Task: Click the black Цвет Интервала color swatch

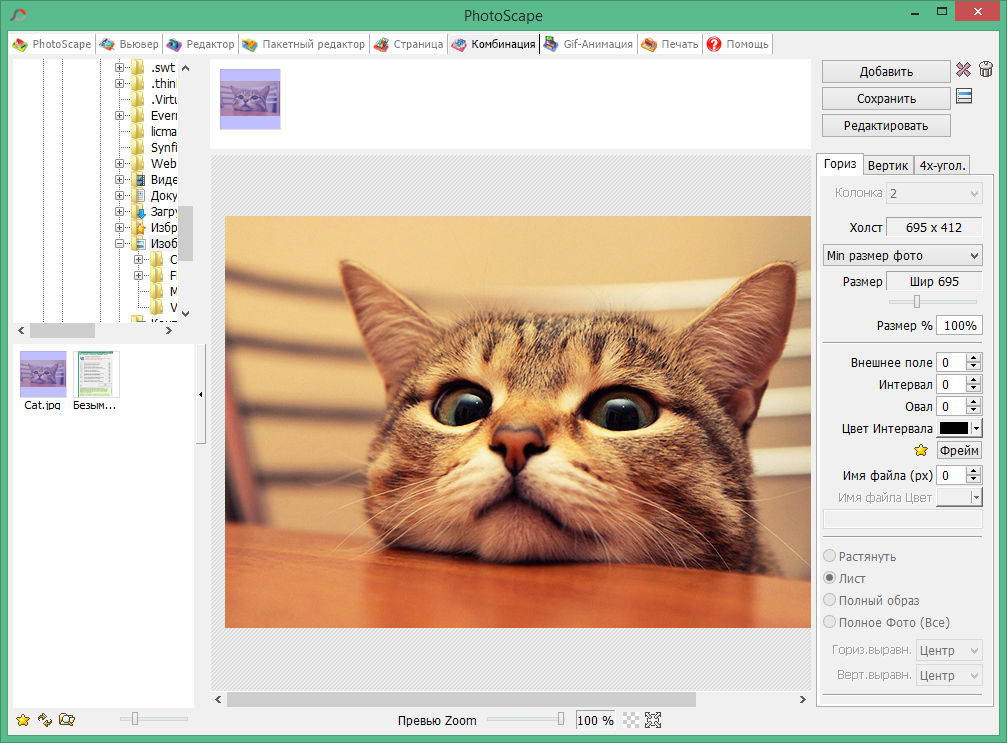Action: (x=954, y=428)
